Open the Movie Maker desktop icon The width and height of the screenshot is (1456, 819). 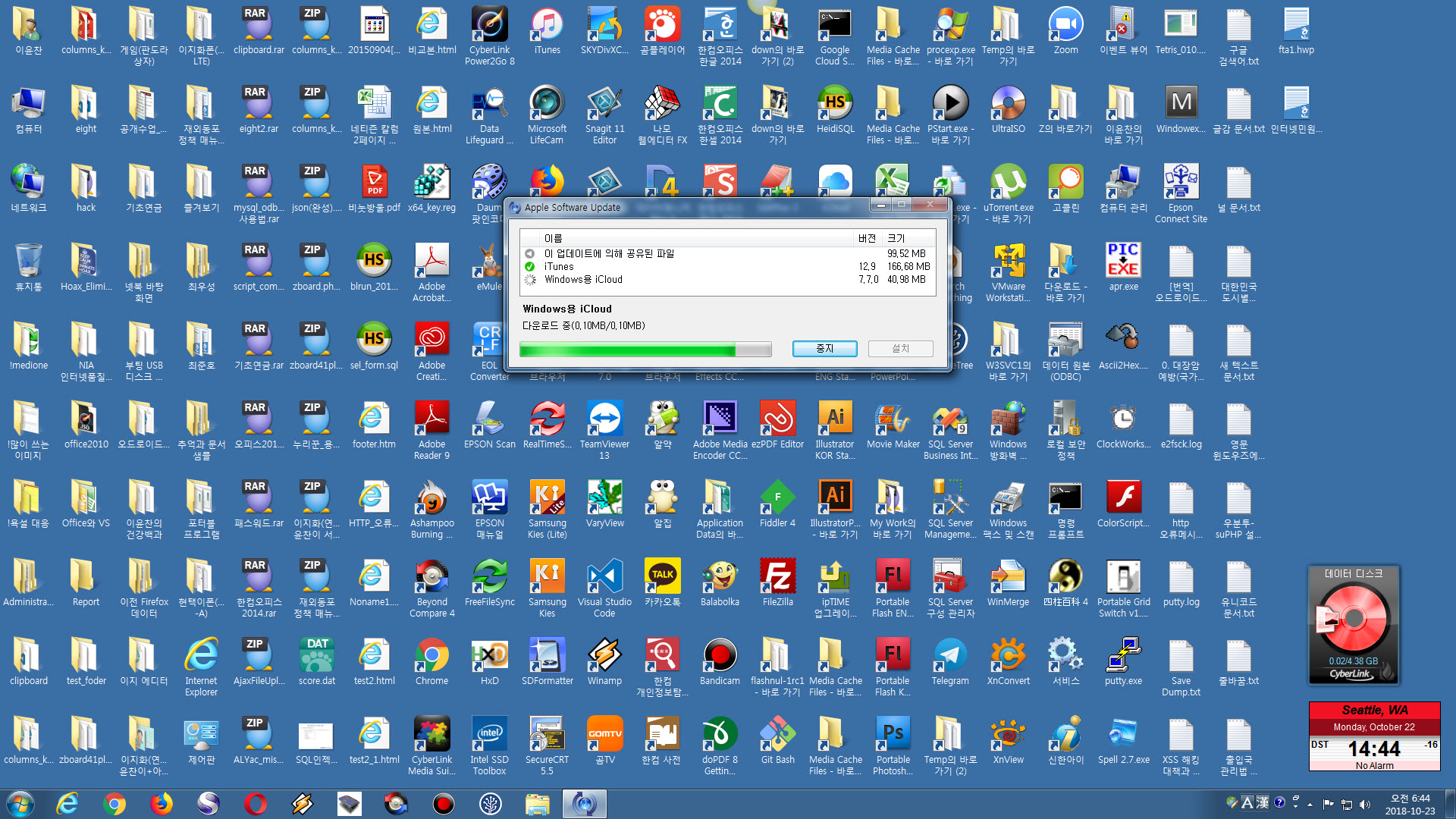pos(893,425)
